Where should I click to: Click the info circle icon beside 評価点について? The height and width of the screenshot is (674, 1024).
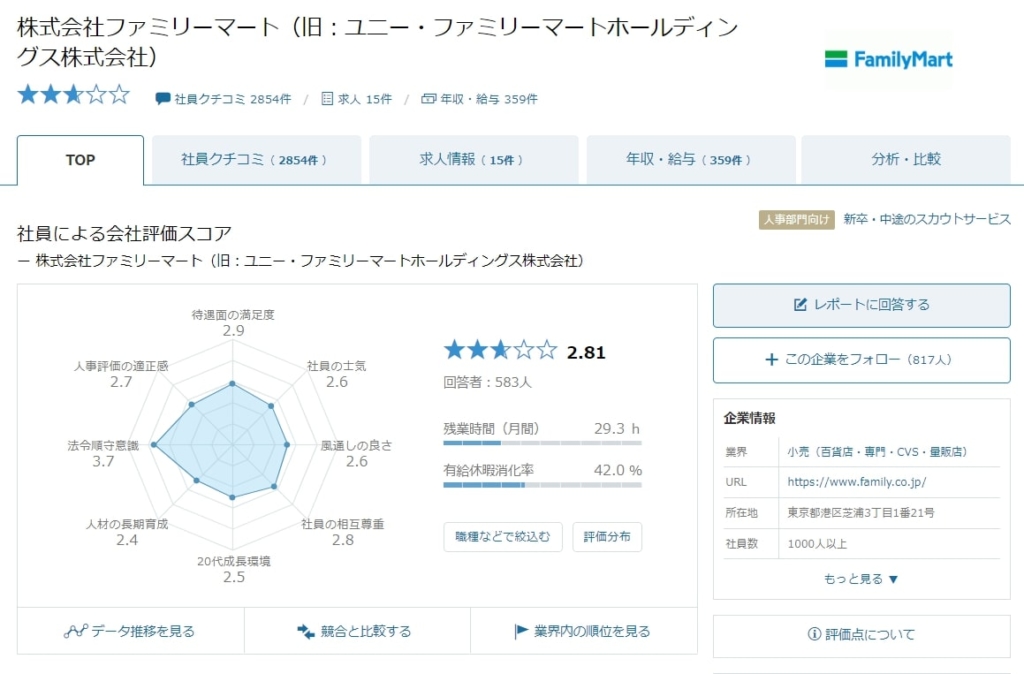(814, 634)
